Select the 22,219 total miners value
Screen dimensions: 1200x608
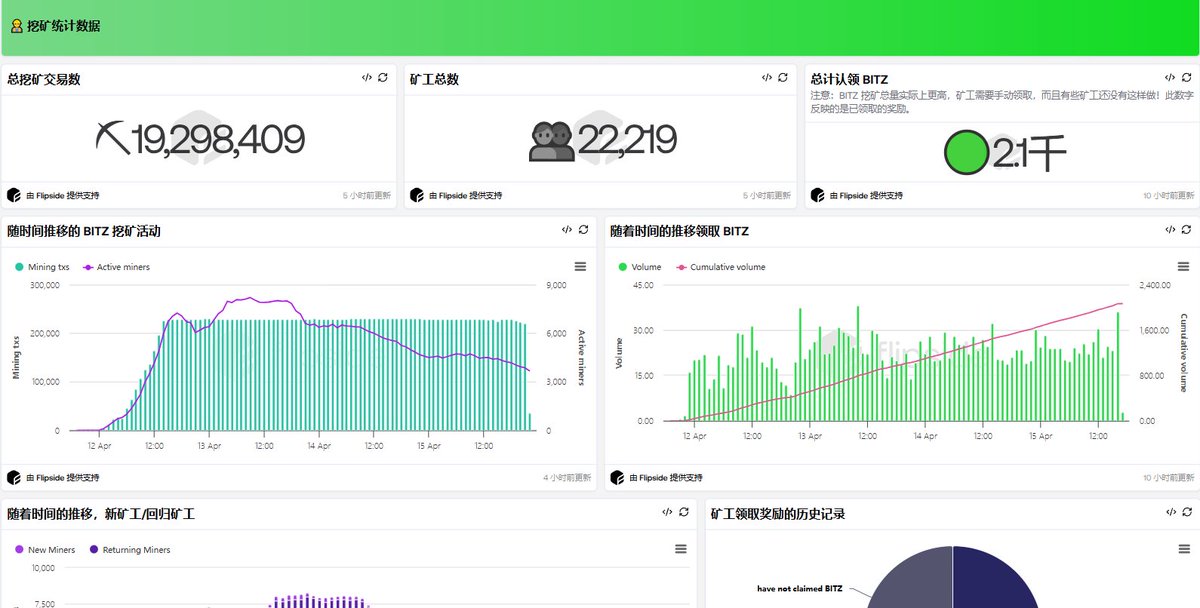(x=626, y=140)
